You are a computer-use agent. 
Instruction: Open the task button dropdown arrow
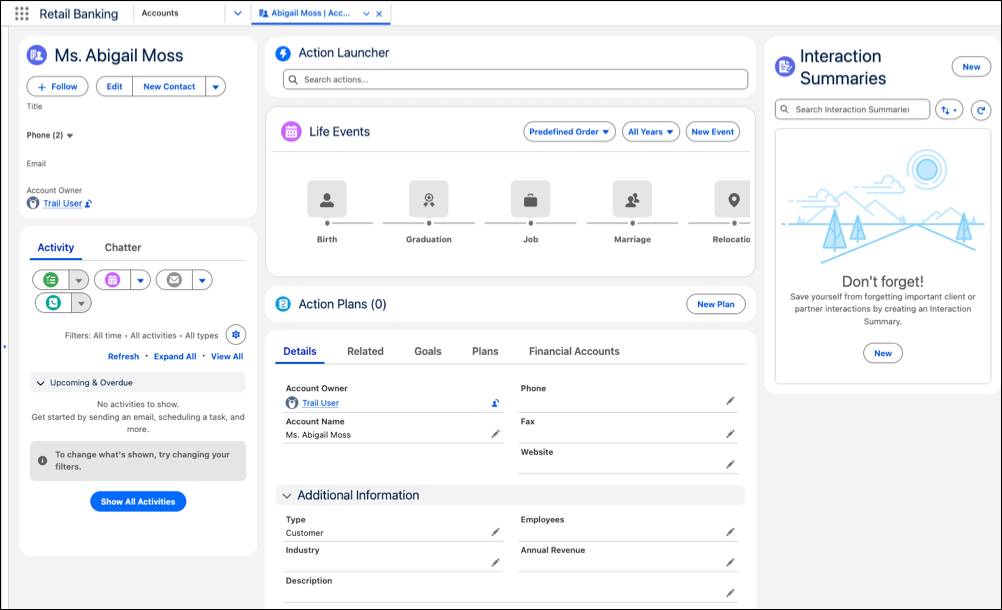[79, 280]
